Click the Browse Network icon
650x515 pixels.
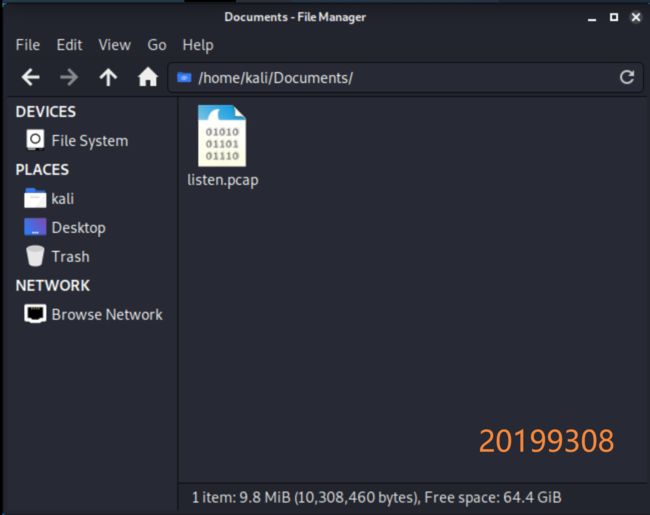35,313
